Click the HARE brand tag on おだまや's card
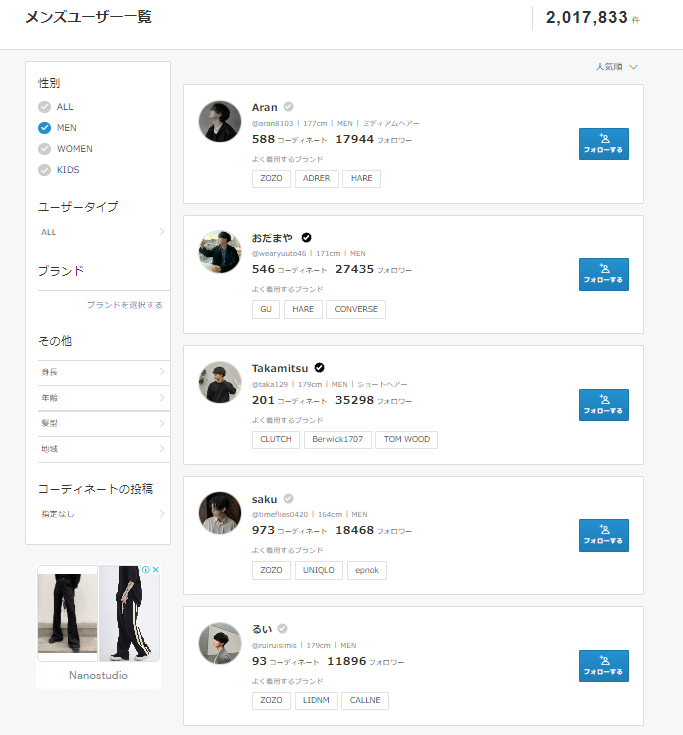683x735 pixels. click(x=303, y=309)
